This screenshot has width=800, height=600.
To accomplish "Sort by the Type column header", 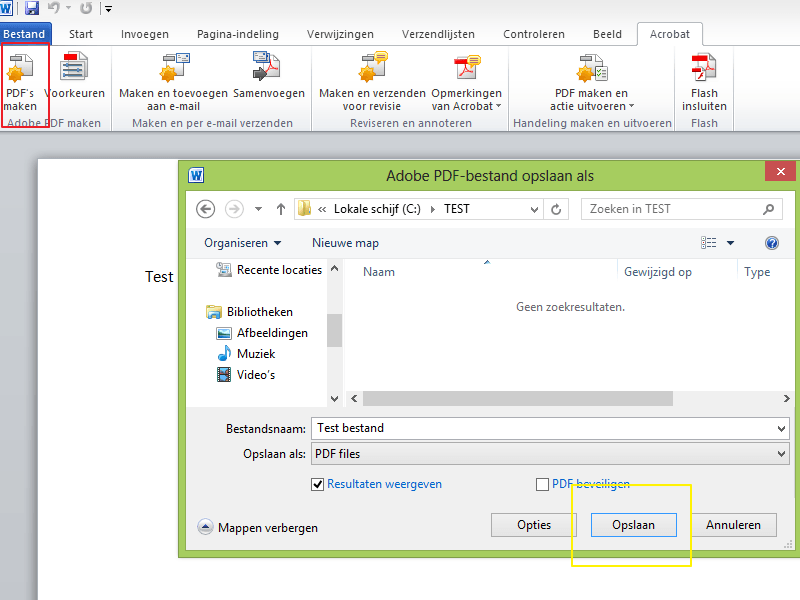I will tap(757, 272).
